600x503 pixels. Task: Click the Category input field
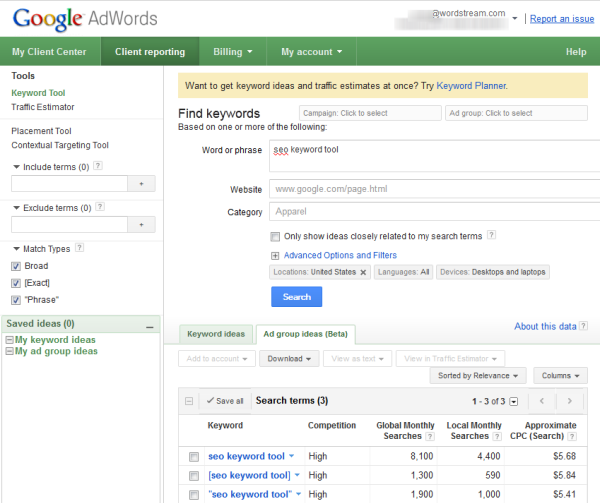tap(434, 212)
